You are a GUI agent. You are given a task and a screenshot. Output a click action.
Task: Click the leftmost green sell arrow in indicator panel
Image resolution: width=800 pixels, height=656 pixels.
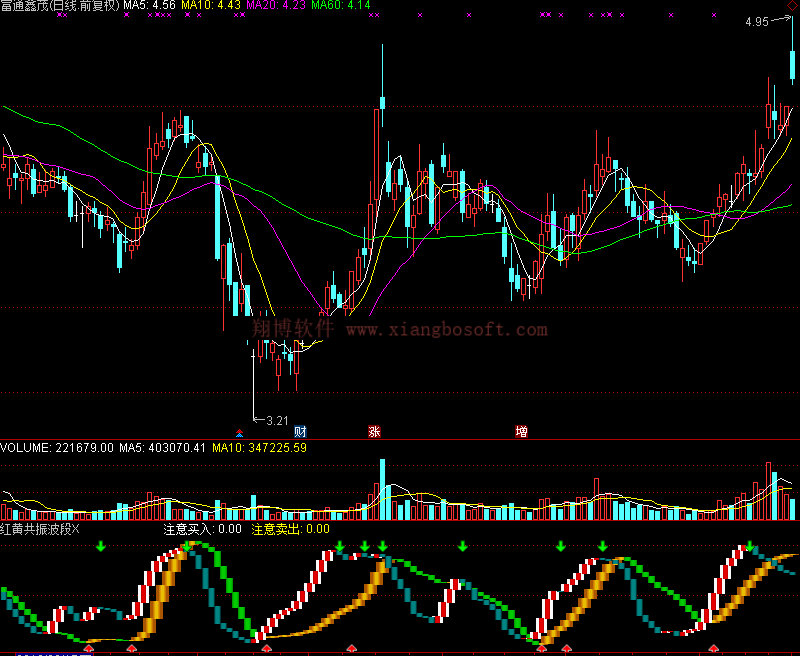tap(101, 546)
